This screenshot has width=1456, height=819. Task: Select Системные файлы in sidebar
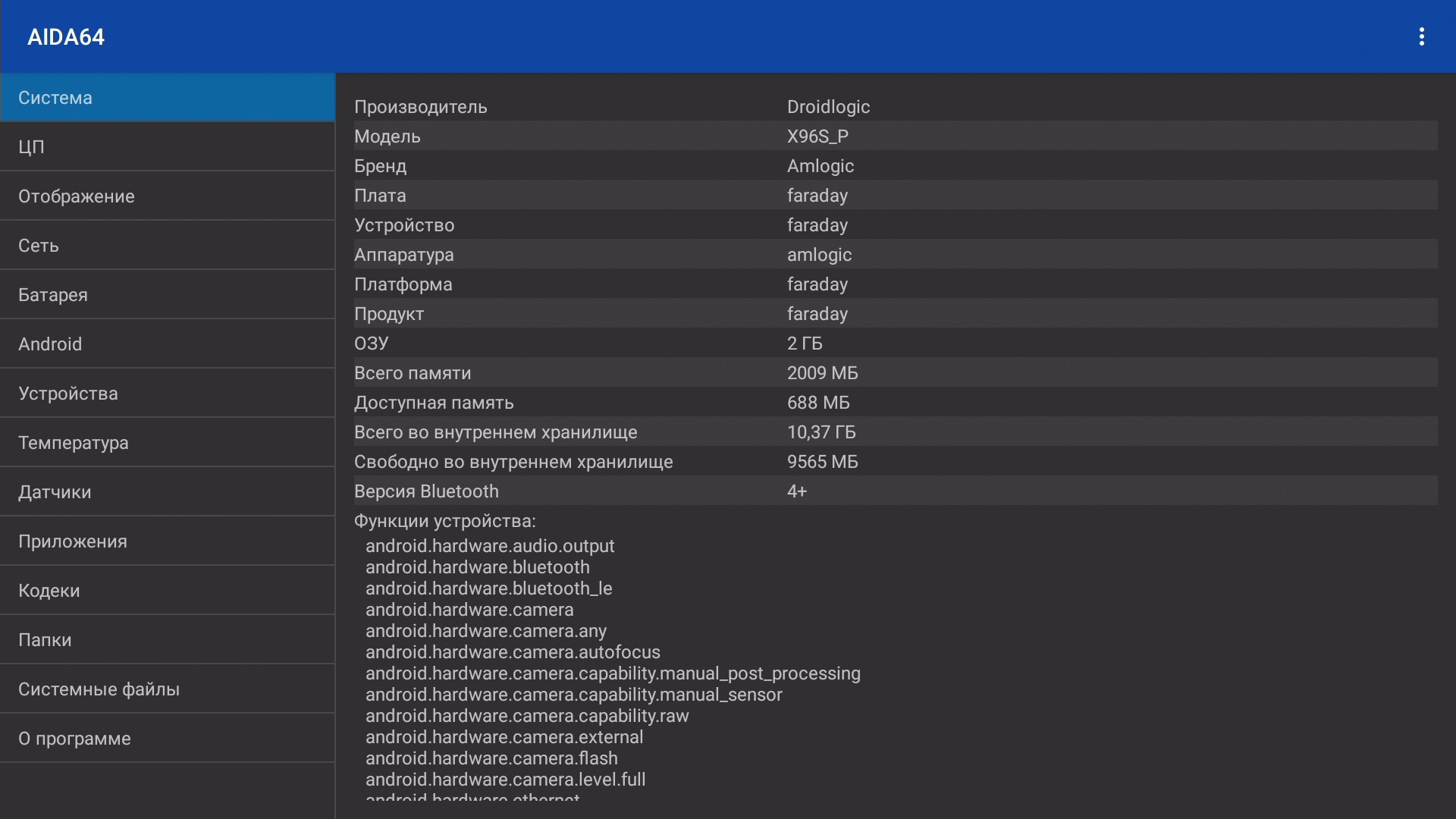point(167,689)
